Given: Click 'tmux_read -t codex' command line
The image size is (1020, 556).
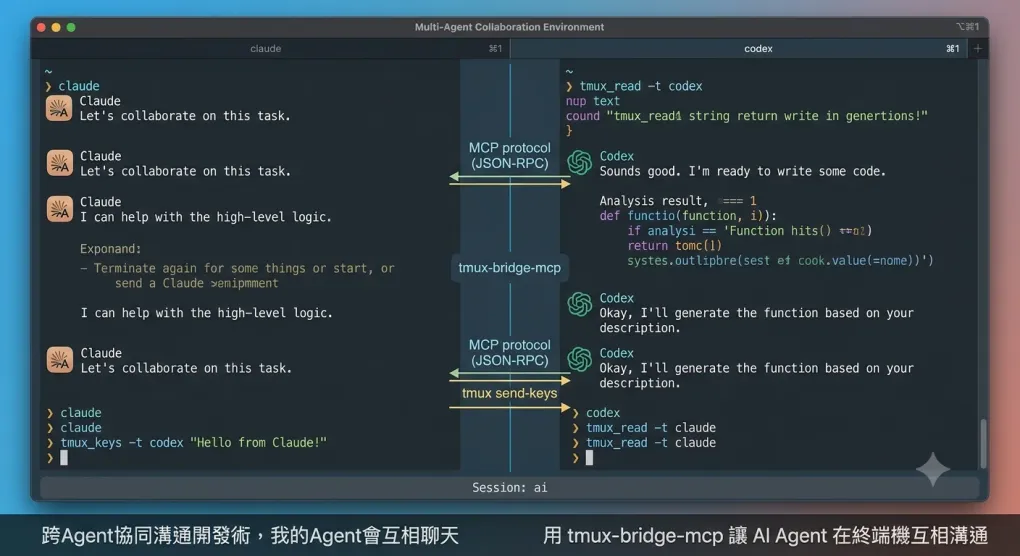Looking at the screenshot, I should coord(634,86).
